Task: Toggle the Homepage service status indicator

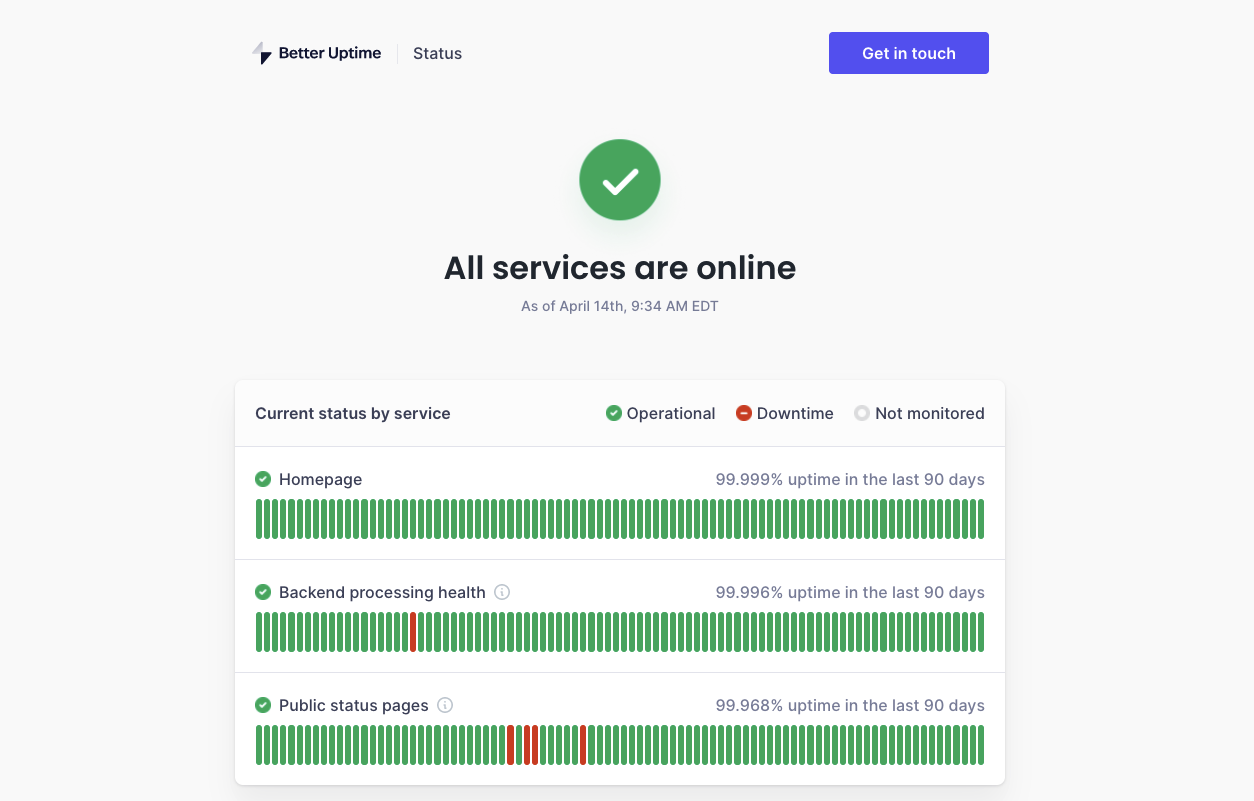Action: pyautogui.click(x=263, y=479)
